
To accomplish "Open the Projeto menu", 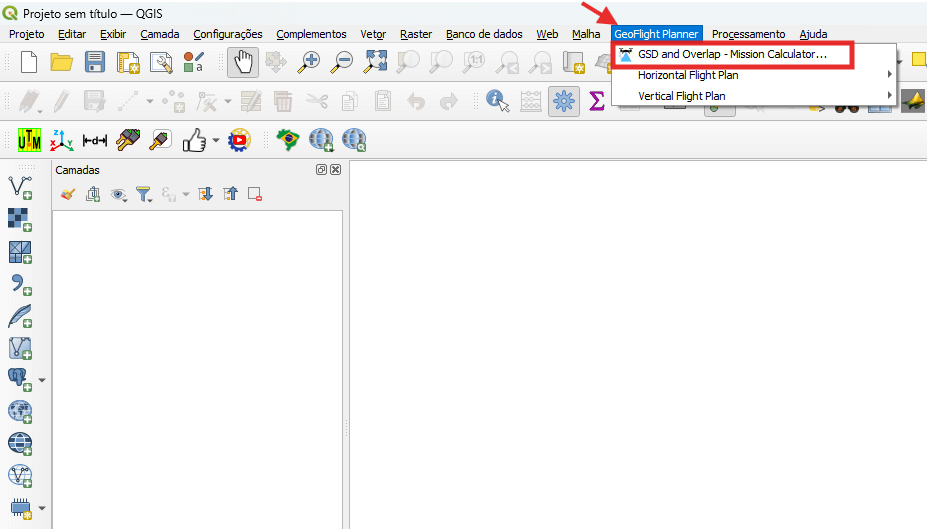I will (27, 34).
